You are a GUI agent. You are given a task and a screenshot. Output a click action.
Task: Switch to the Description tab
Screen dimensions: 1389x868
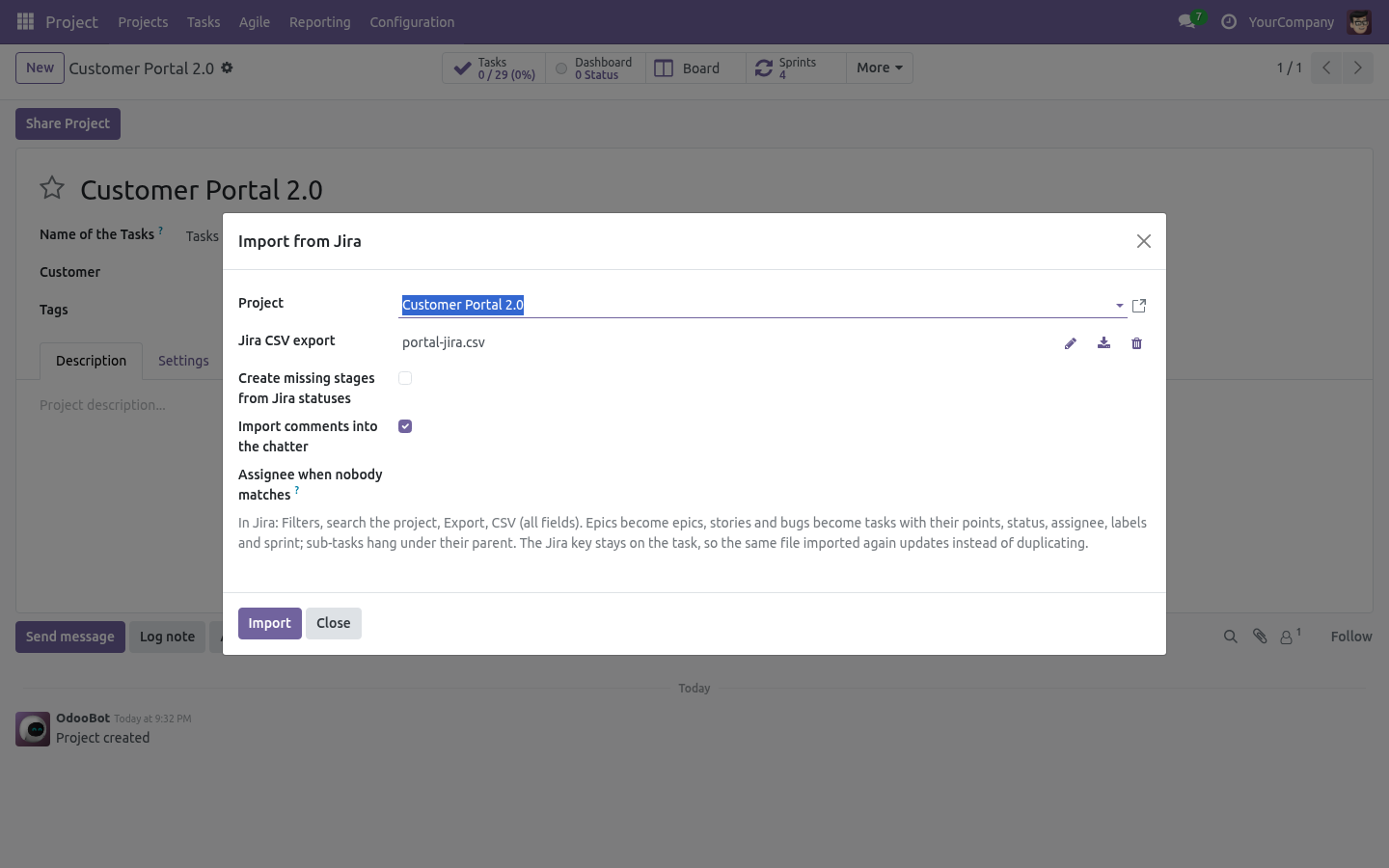click(x=91, y=361)
